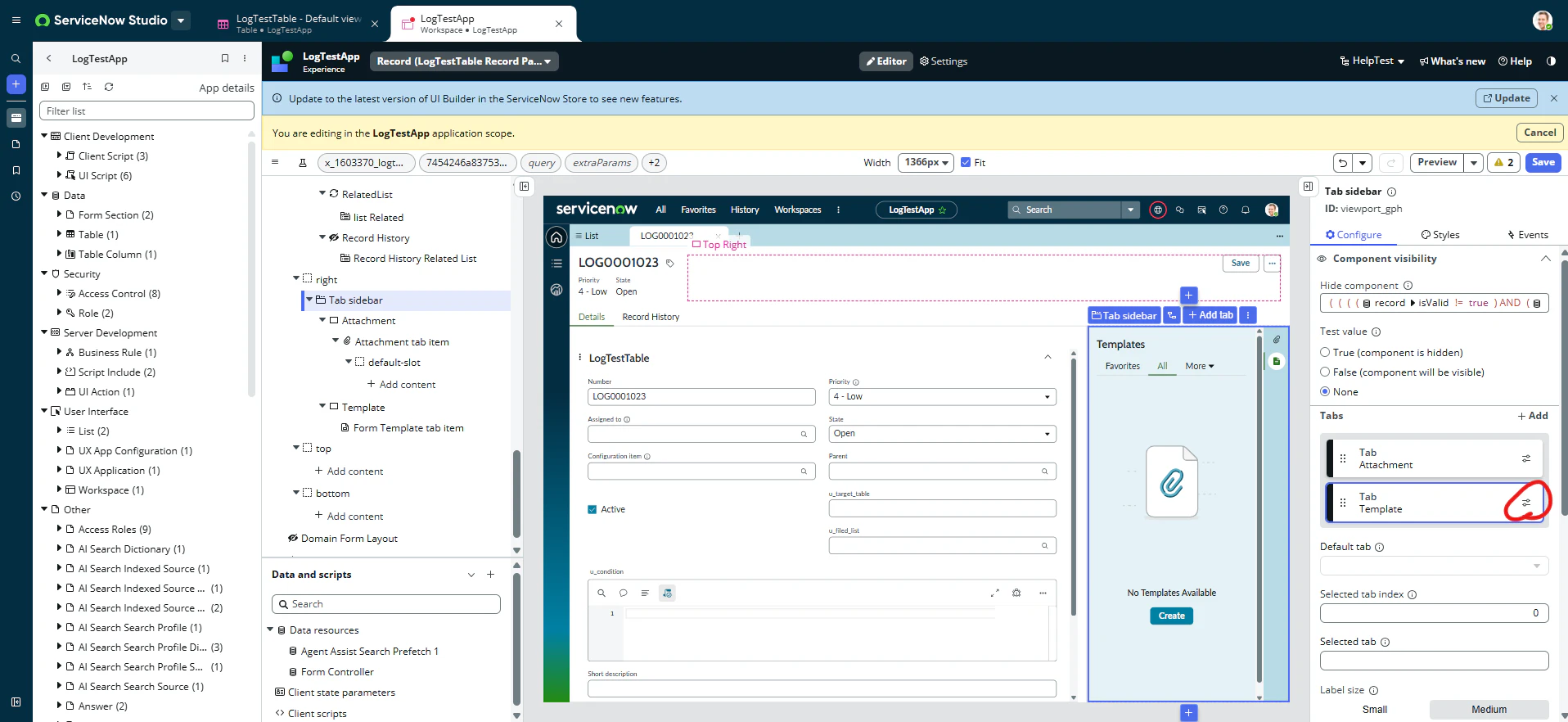
Task: Click the search icon in left rail
Action: (16, 59)
